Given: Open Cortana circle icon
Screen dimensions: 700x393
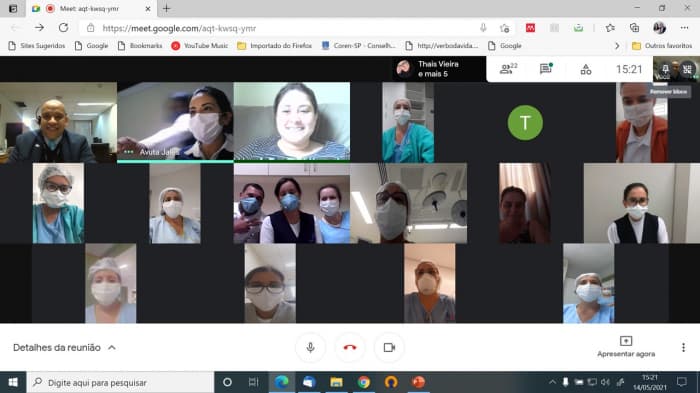Looking at the screenshot, I should tap(227, 382).
